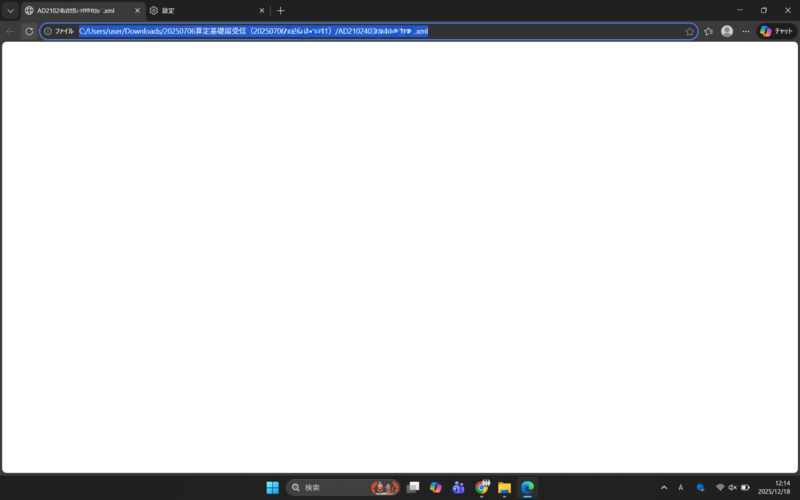Open the Windows Start menu
Viewport: 800px width, 500px height.
click(272, 487)
